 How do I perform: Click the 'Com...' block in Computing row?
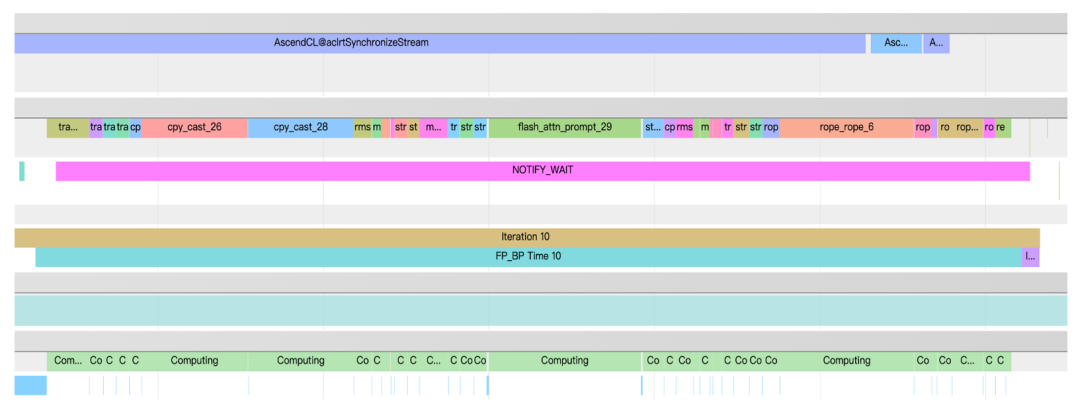tap(67, 361)
